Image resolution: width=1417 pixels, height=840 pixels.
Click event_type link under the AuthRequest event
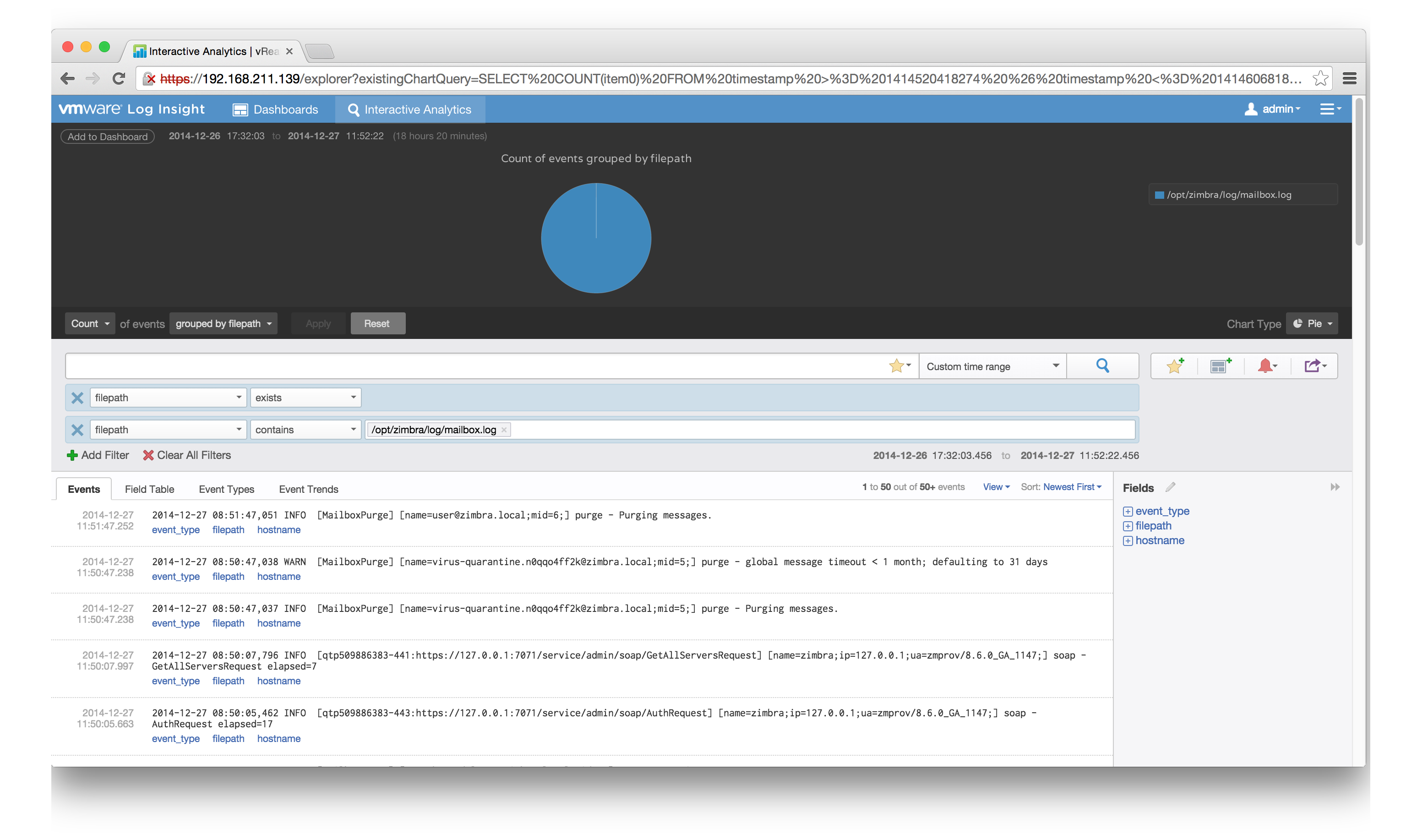tap(175, 739)
